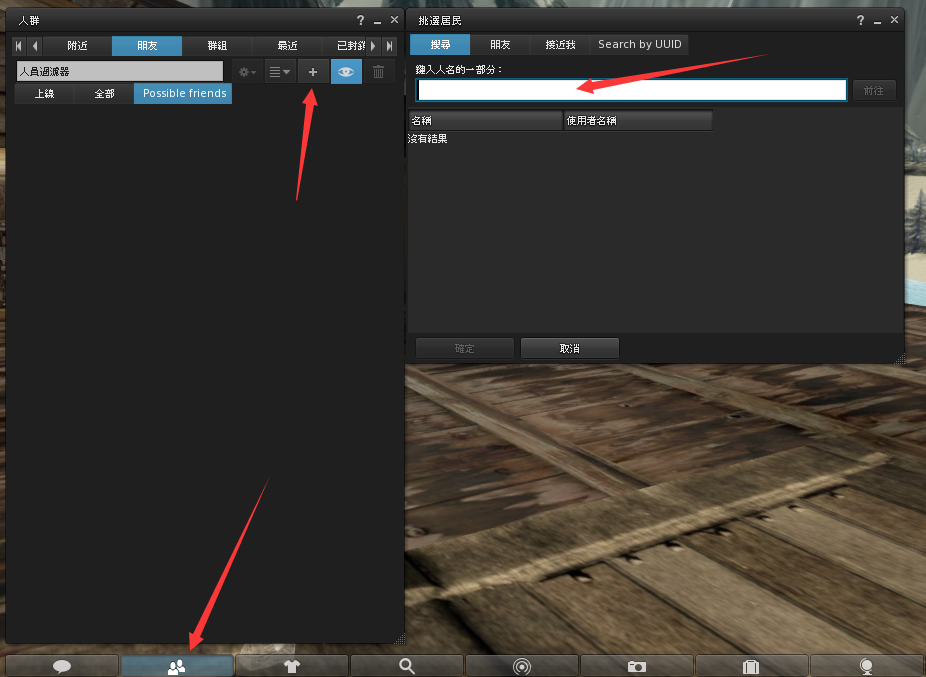926x677 pixels.
Task: Open the search magnifier toolbar button
Action: click(407, 666)
